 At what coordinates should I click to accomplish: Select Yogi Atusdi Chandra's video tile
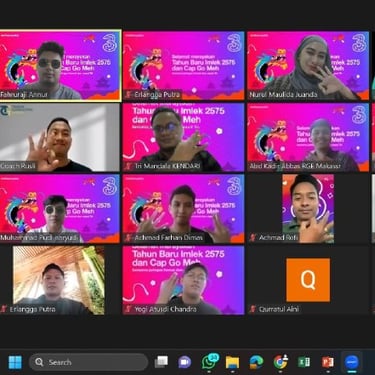183,280
